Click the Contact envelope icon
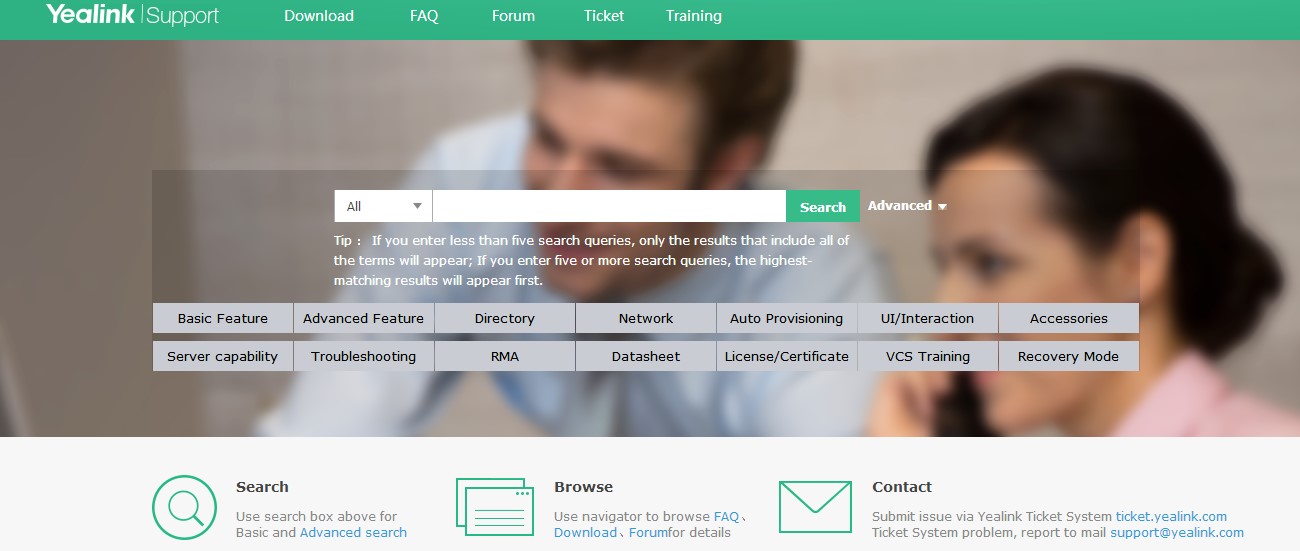The image size is (1300, 551). [815, 507]
